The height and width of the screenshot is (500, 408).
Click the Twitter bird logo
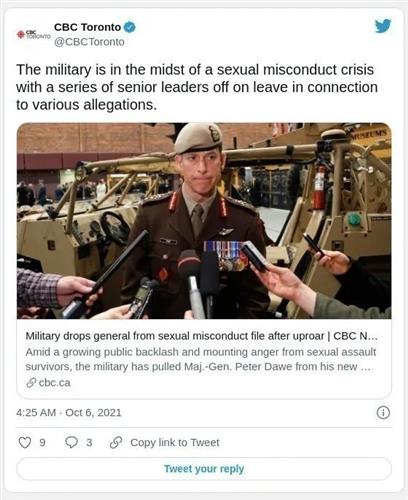coord(383,26)
